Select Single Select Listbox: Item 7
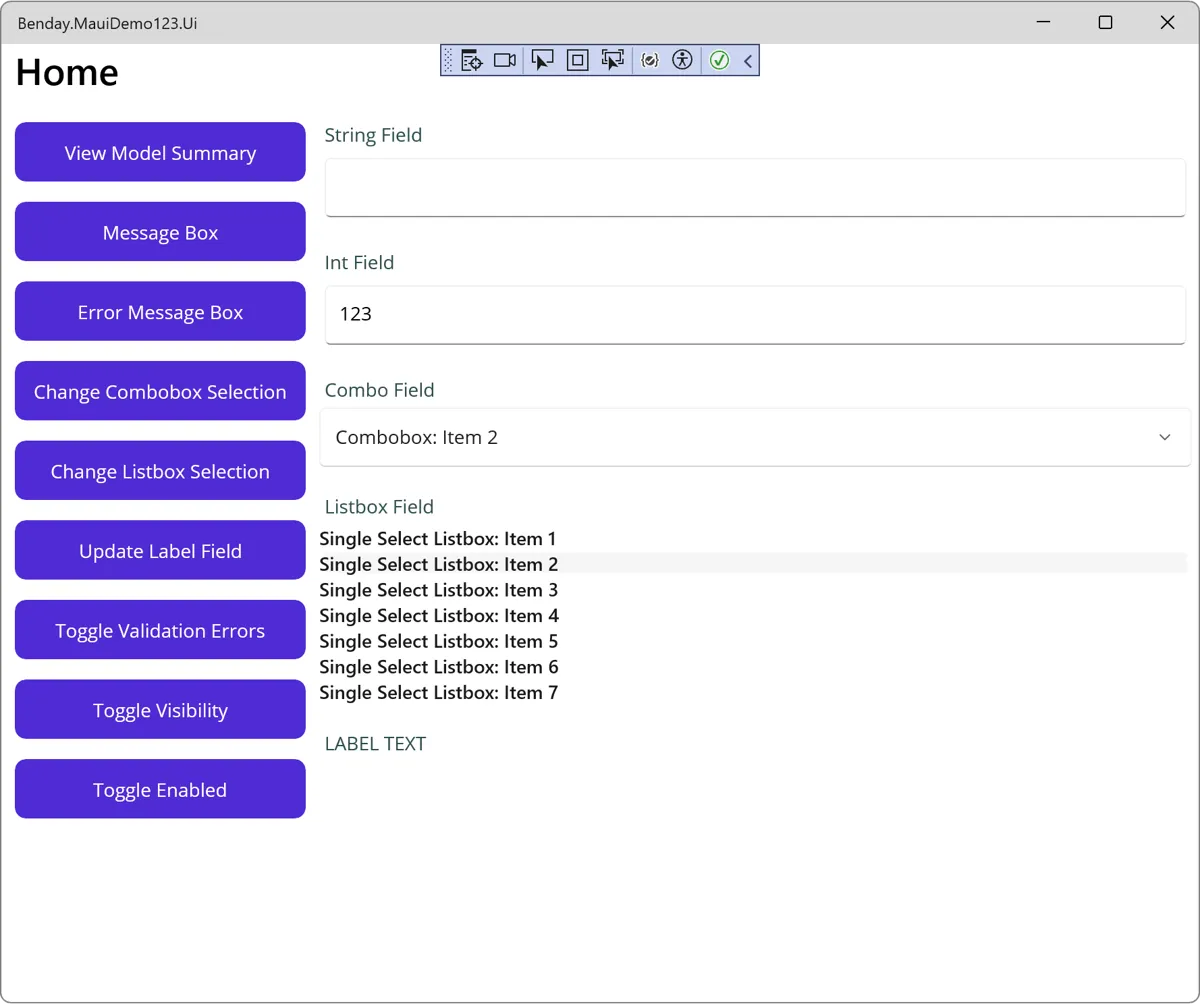Image resolution: width=1200 pixels, height=1004 pixels. point(753,693)
